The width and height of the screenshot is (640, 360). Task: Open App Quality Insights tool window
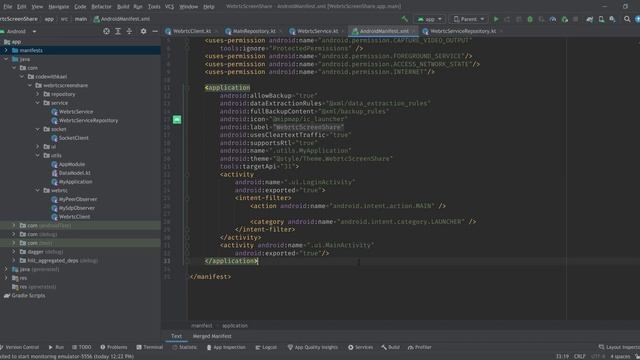(x=313, y=347)
